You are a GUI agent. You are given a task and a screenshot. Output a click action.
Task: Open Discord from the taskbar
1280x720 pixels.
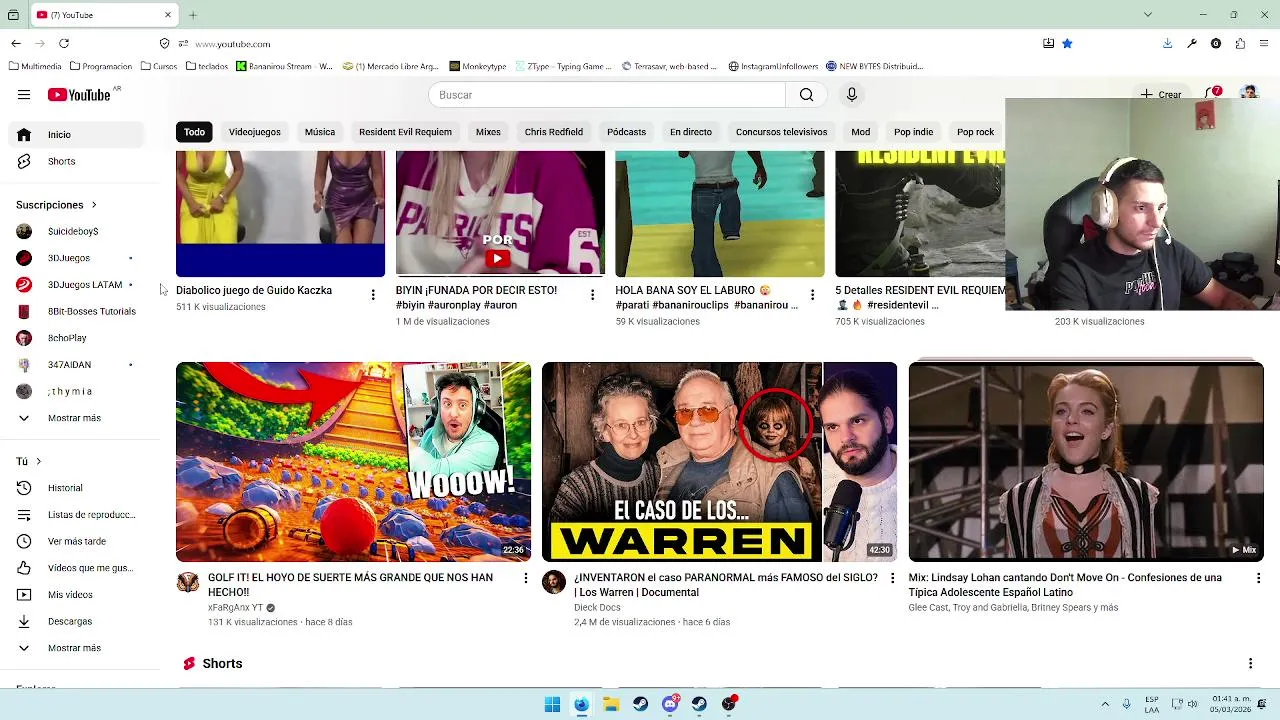click(670, 704)
